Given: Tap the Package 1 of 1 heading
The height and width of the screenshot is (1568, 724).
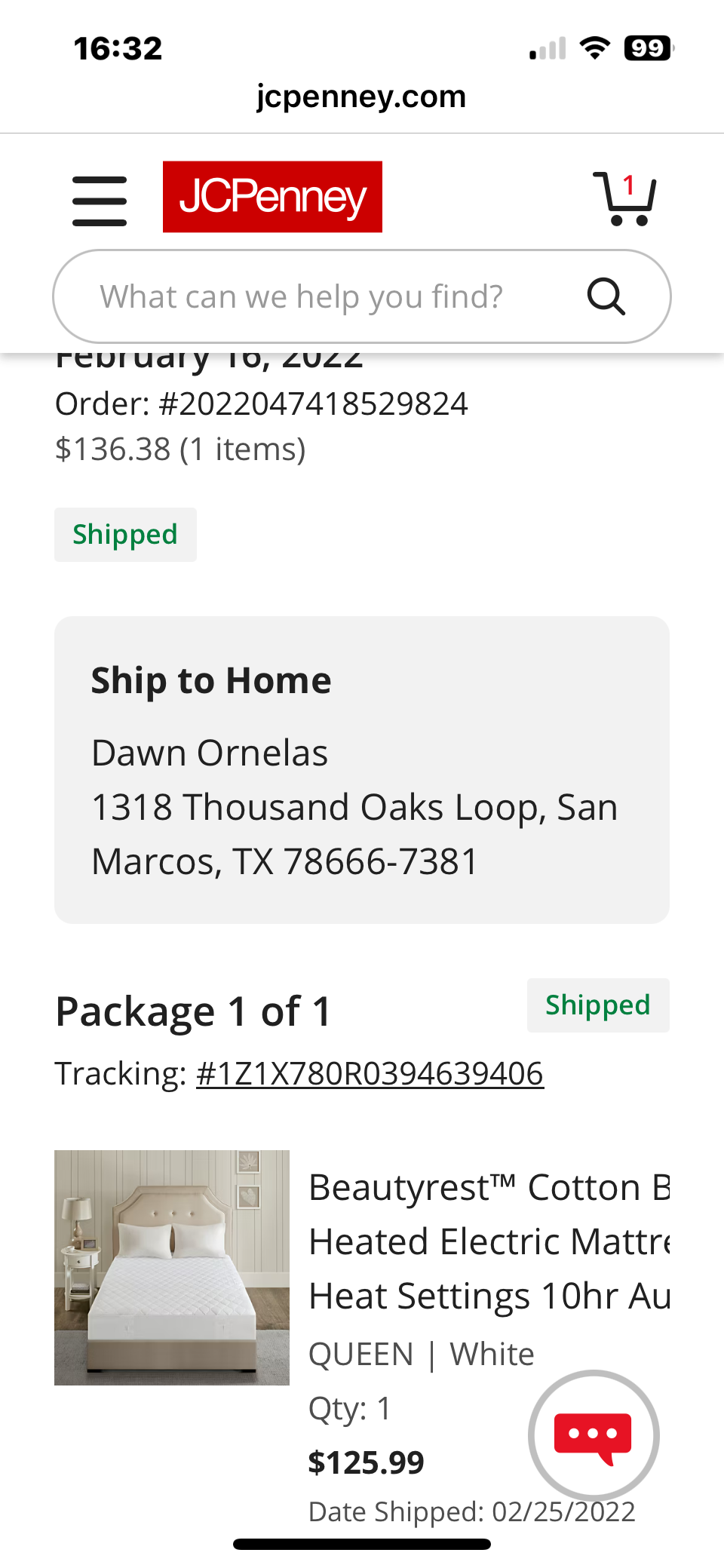Looking at the screenshot, I should [x=194, y=1011].
